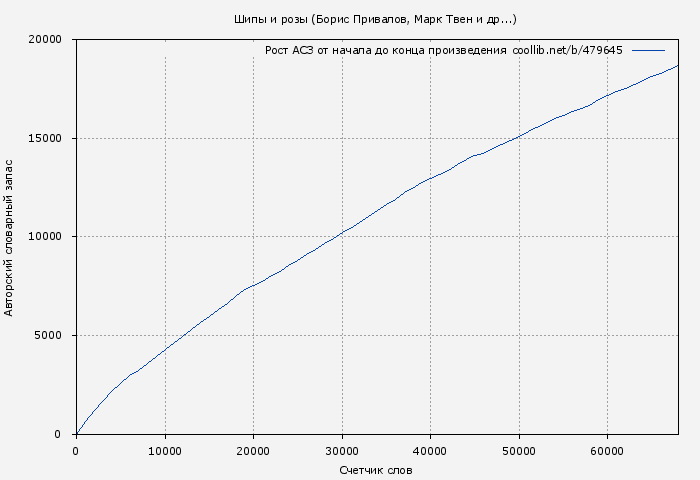Click the curve's endpoint at the right edge
This screenshot has height=480, width=700.
pyautogui.click(x=678, y=65)
